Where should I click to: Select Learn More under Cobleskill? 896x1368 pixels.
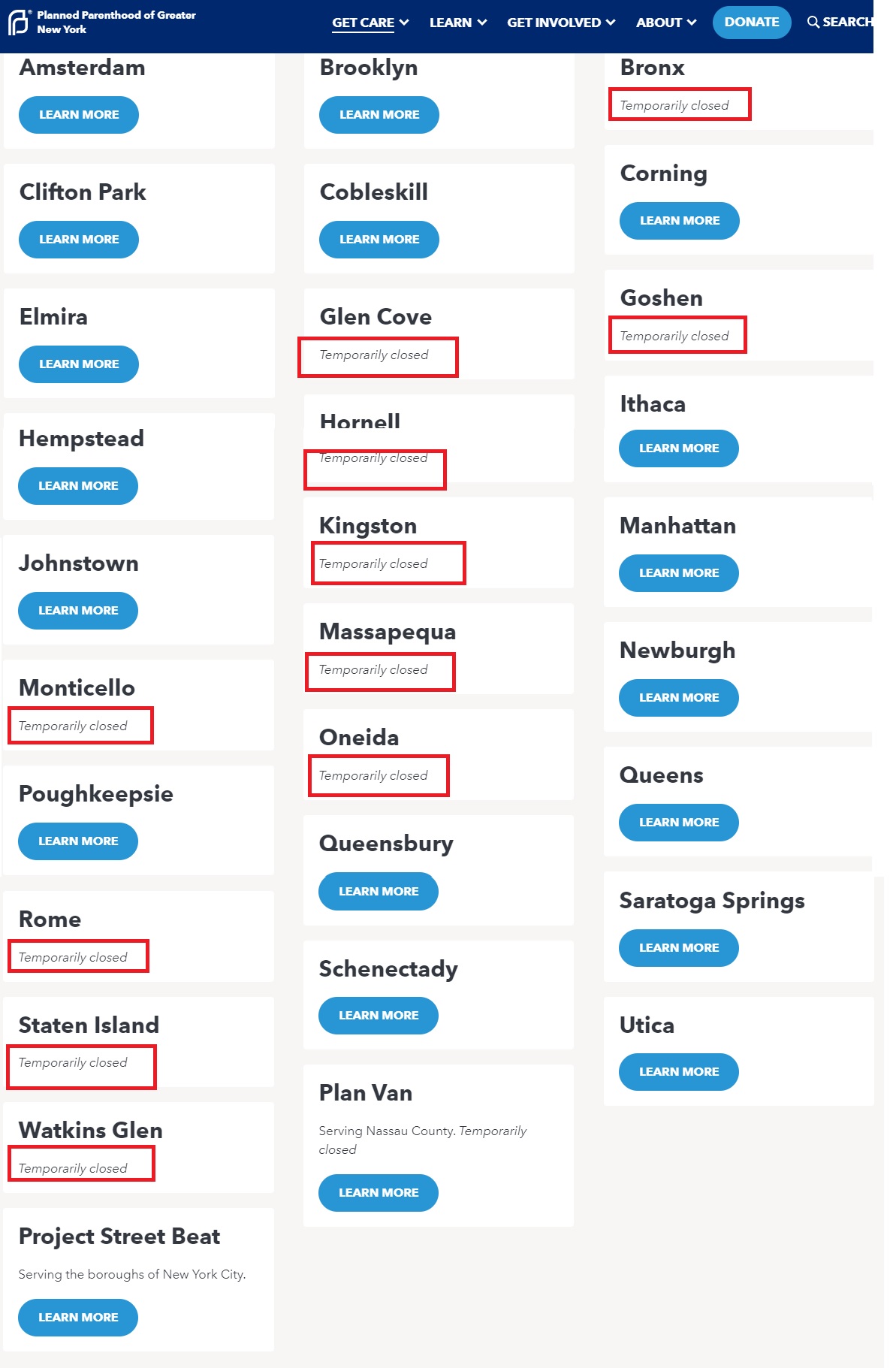[379, 240]
